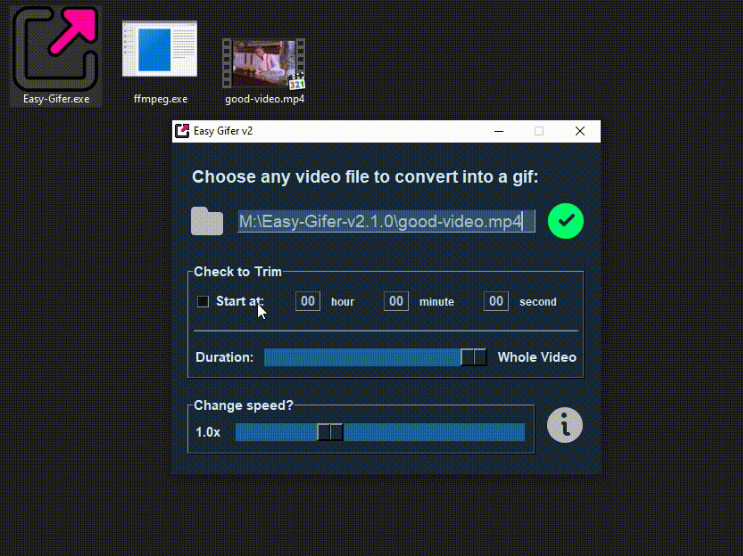
Task: Click the Duration: label
Action: (225, 357)
